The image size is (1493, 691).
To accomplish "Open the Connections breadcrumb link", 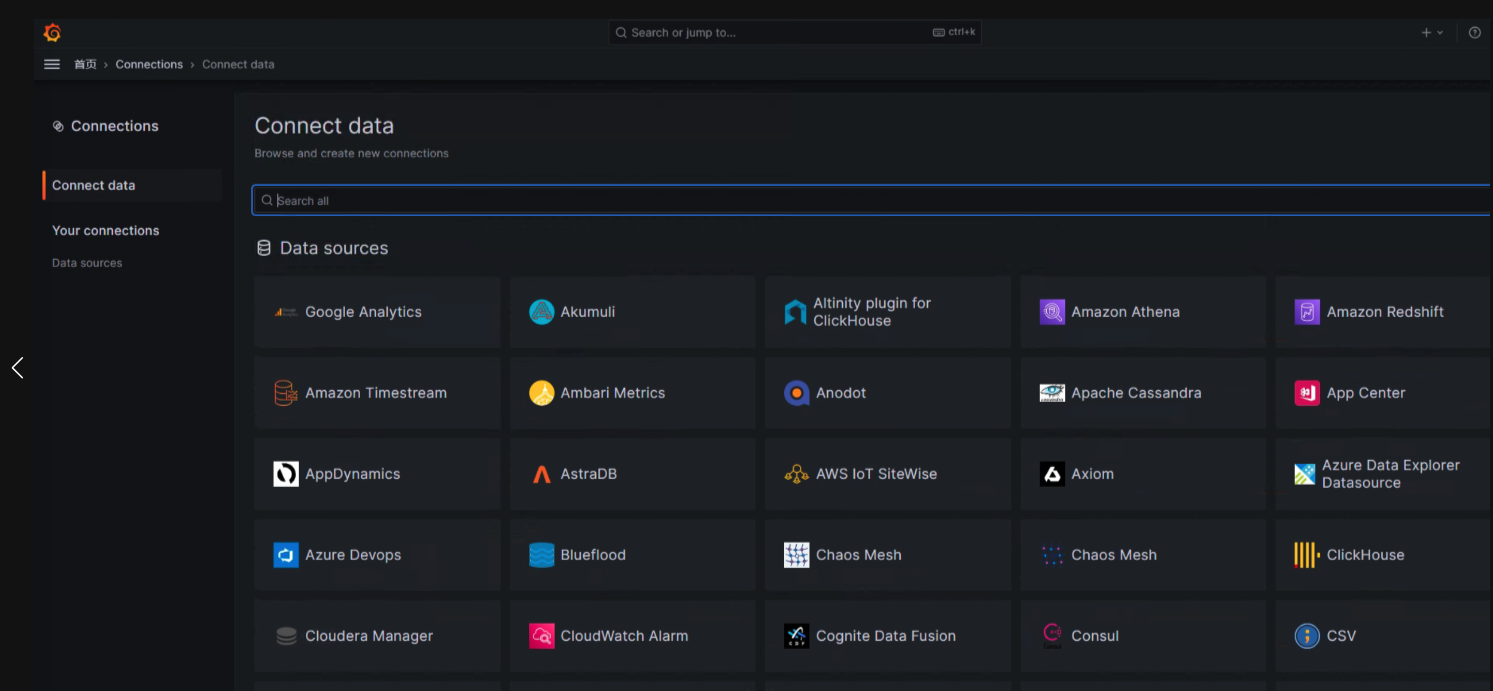I will coord(149,64).
